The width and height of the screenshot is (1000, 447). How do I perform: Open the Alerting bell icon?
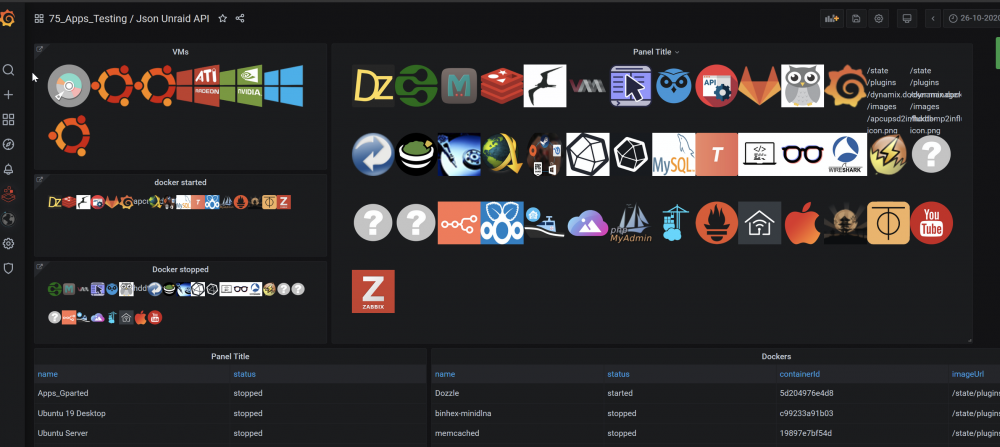pos(8,170)
